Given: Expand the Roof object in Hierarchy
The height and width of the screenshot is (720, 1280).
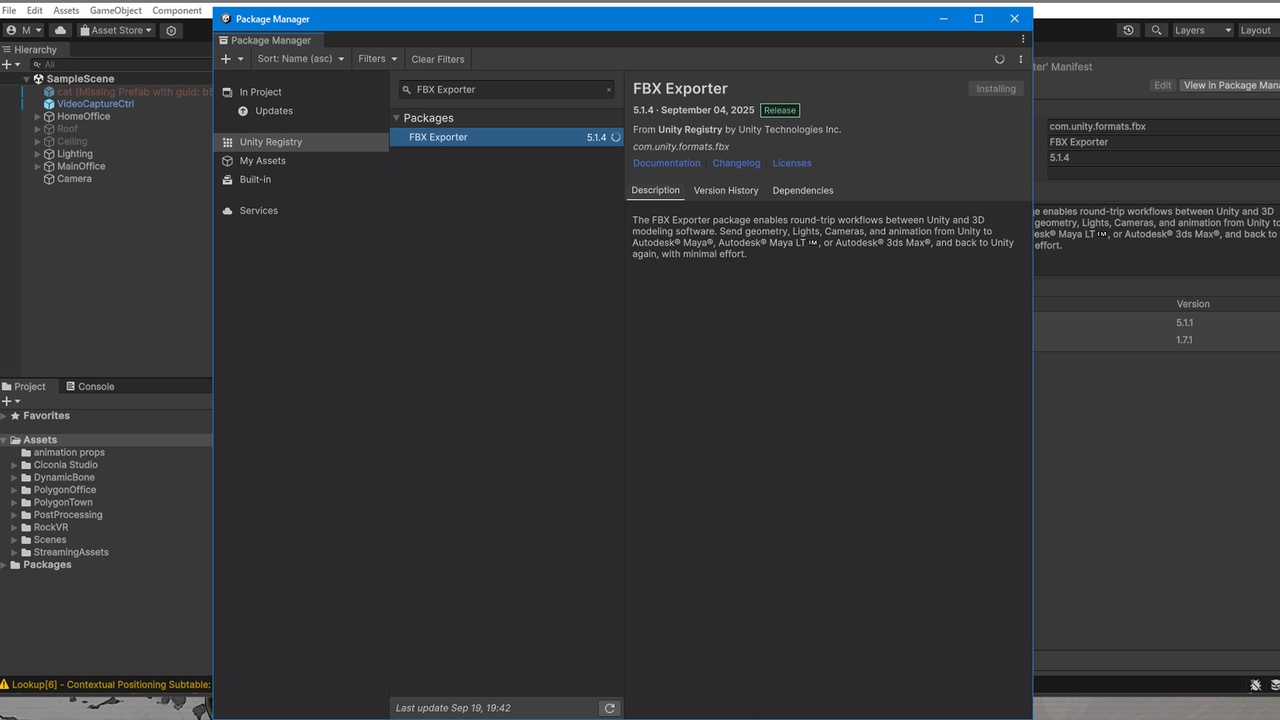Looking at the screenshot, I should (38, 129).
